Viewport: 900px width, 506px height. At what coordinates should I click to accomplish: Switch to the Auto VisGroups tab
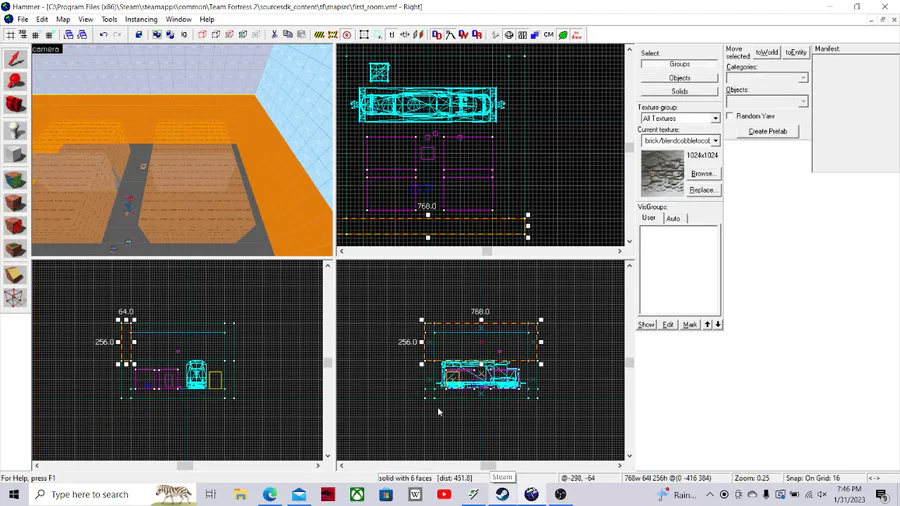[673, 219]
